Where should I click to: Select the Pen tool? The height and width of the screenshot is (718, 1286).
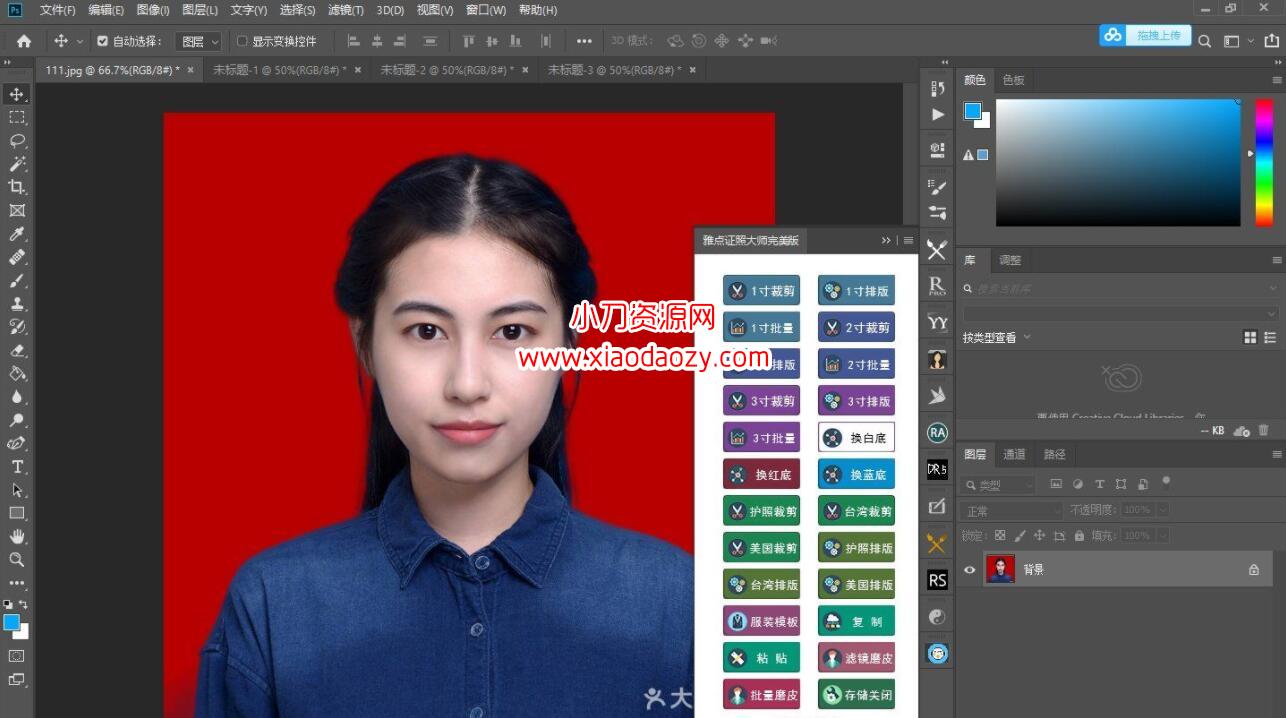(x=17, y=443)
